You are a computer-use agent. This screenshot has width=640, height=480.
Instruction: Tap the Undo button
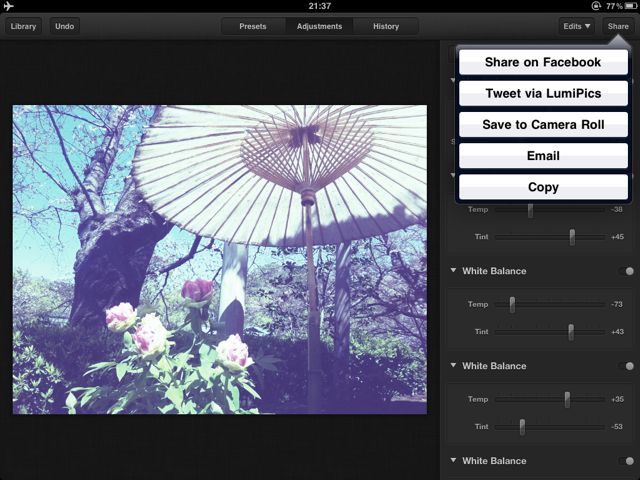pos(64,26)
